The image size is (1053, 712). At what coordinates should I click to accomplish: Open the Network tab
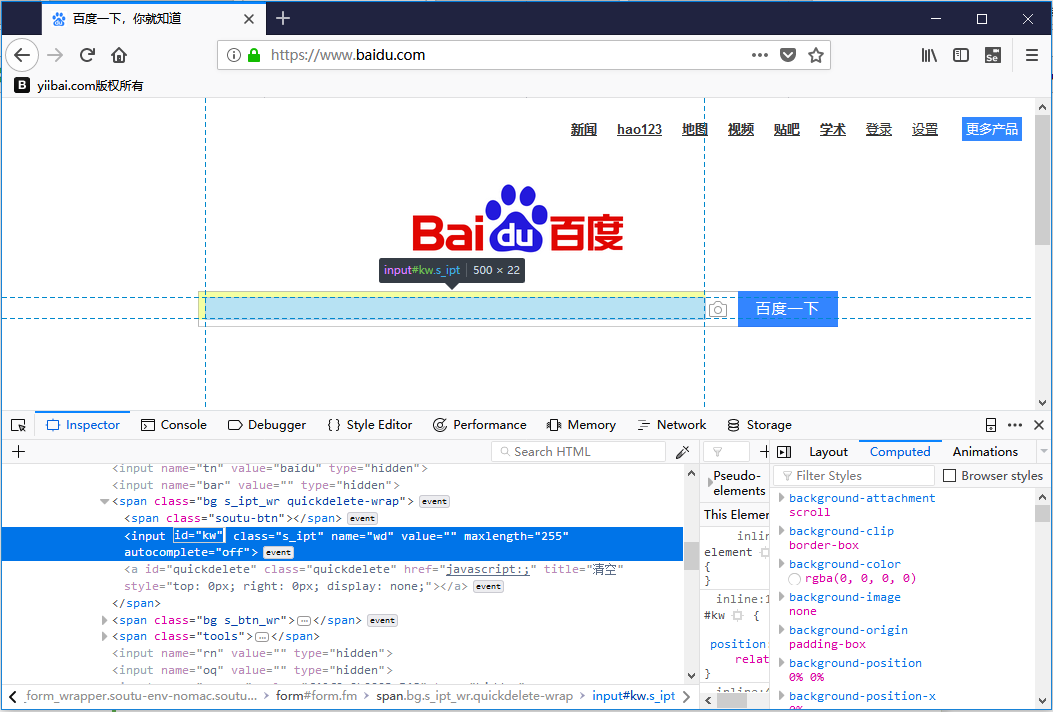pos(671,425)
